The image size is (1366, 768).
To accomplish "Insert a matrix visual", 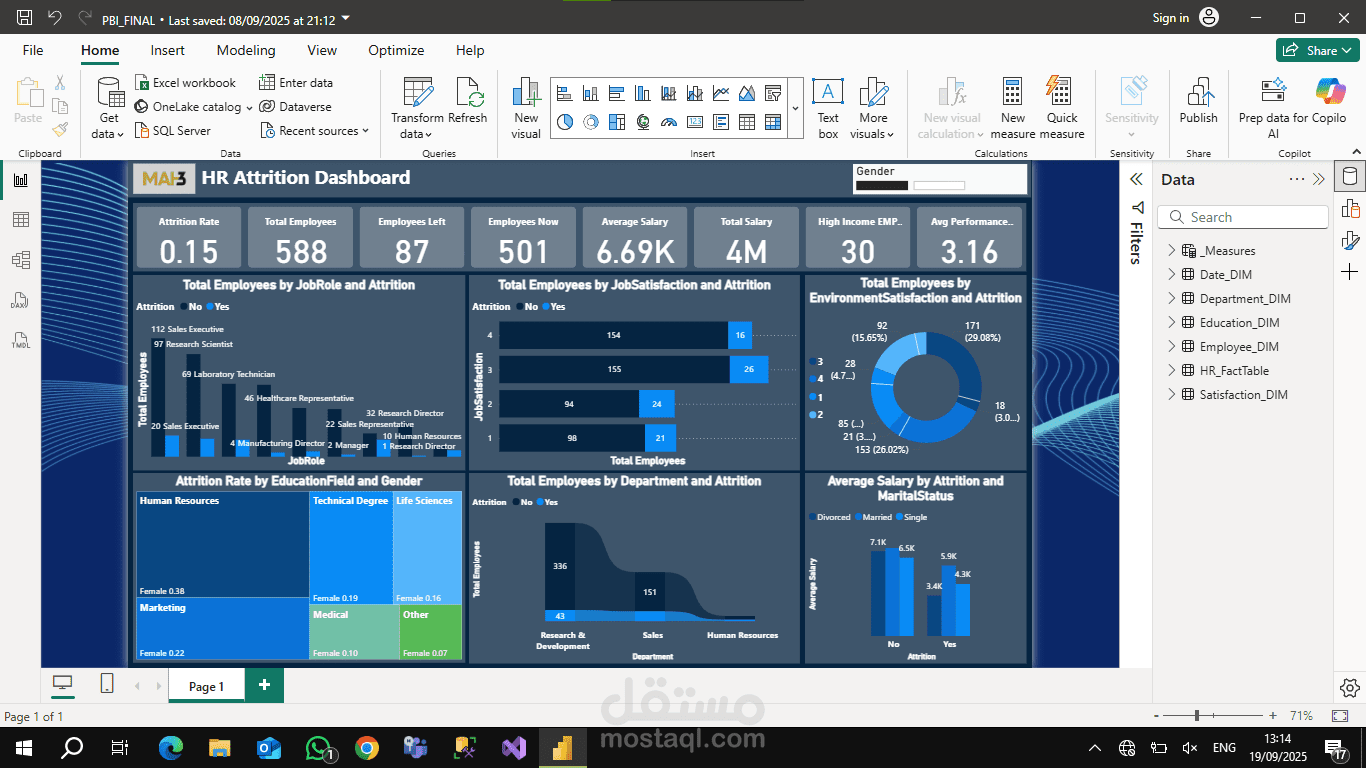I will pos(773,122).
